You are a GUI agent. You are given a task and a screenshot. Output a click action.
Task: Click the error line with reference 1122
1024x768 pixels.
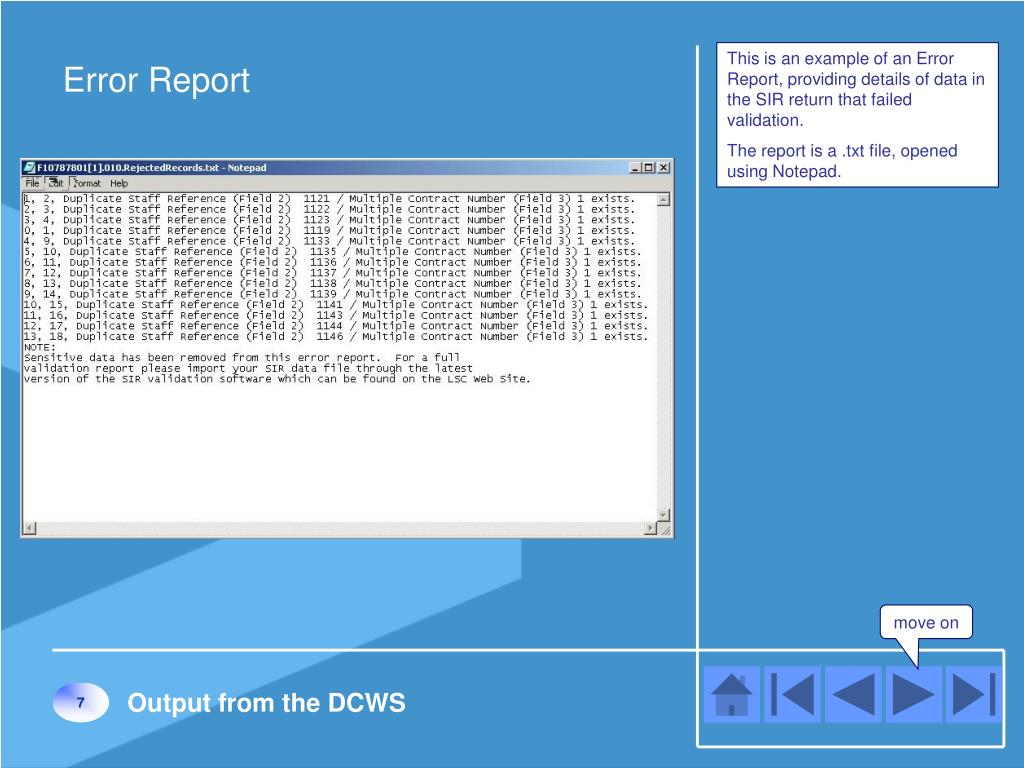point(329,209)
